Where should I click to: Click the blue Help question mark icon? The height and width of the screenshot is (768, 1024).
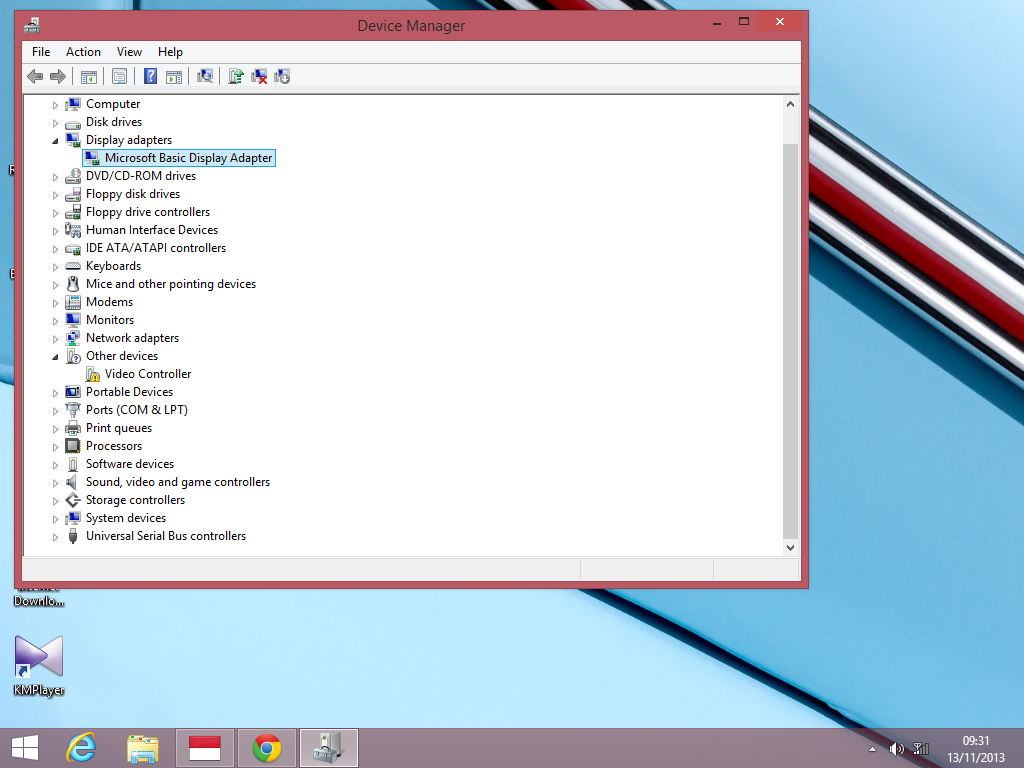click(150, 76)
